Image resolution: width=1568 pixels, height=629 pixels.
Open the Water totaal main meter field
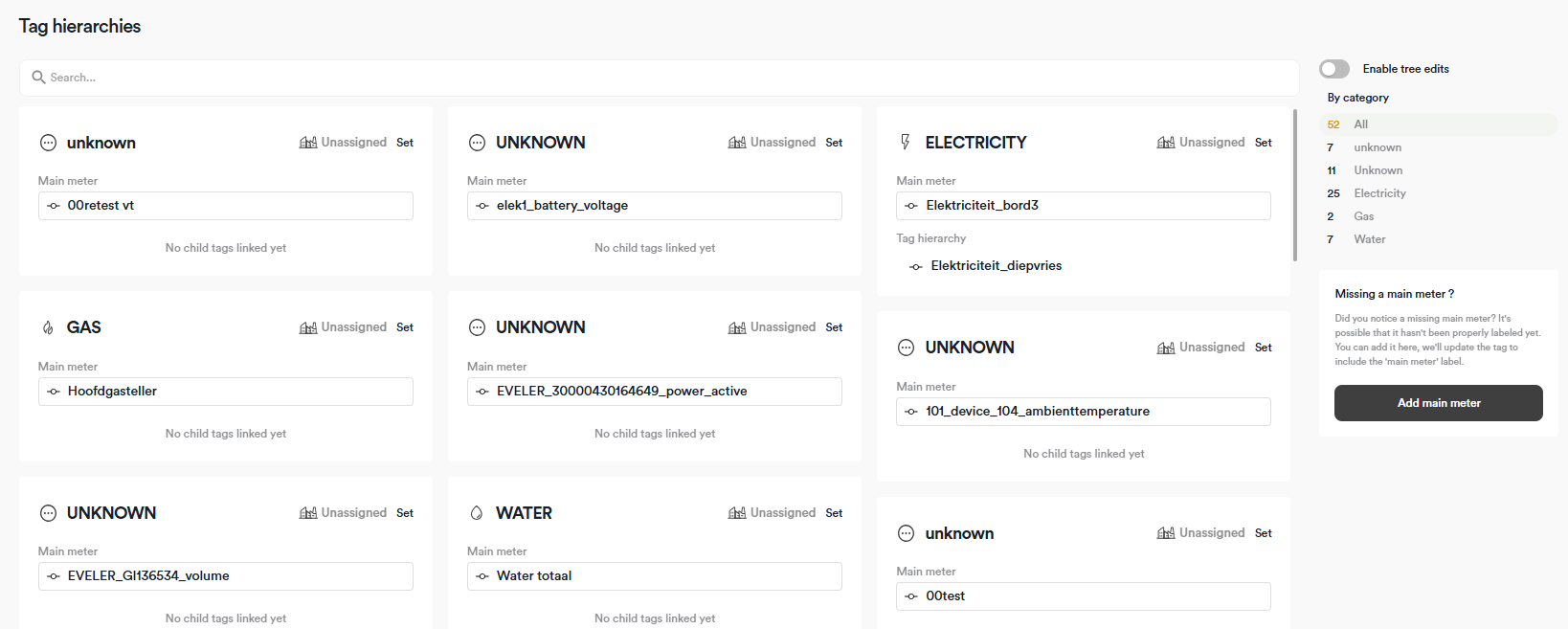tap(654, 576)
